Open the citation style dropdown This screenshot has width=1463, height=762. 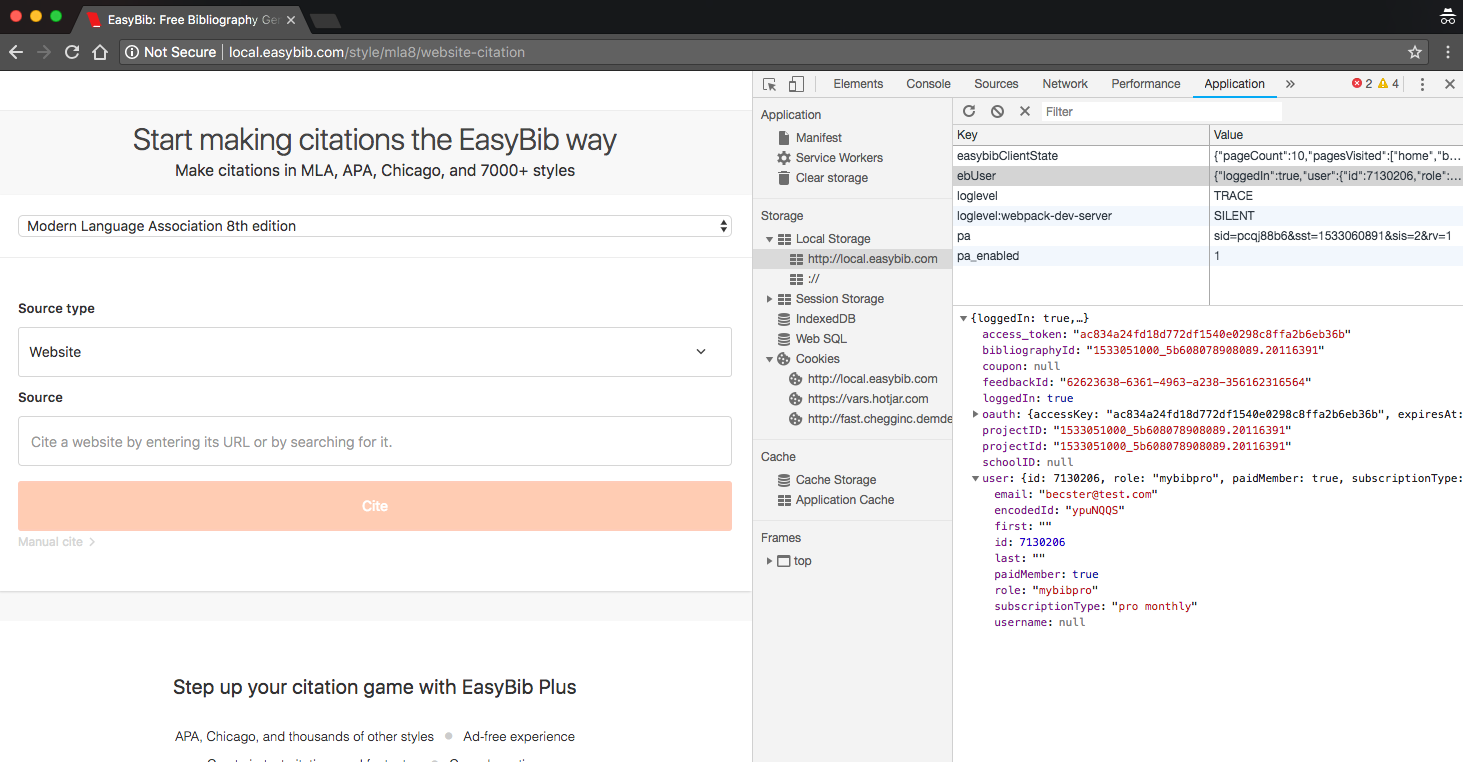[x=375, y=226]
